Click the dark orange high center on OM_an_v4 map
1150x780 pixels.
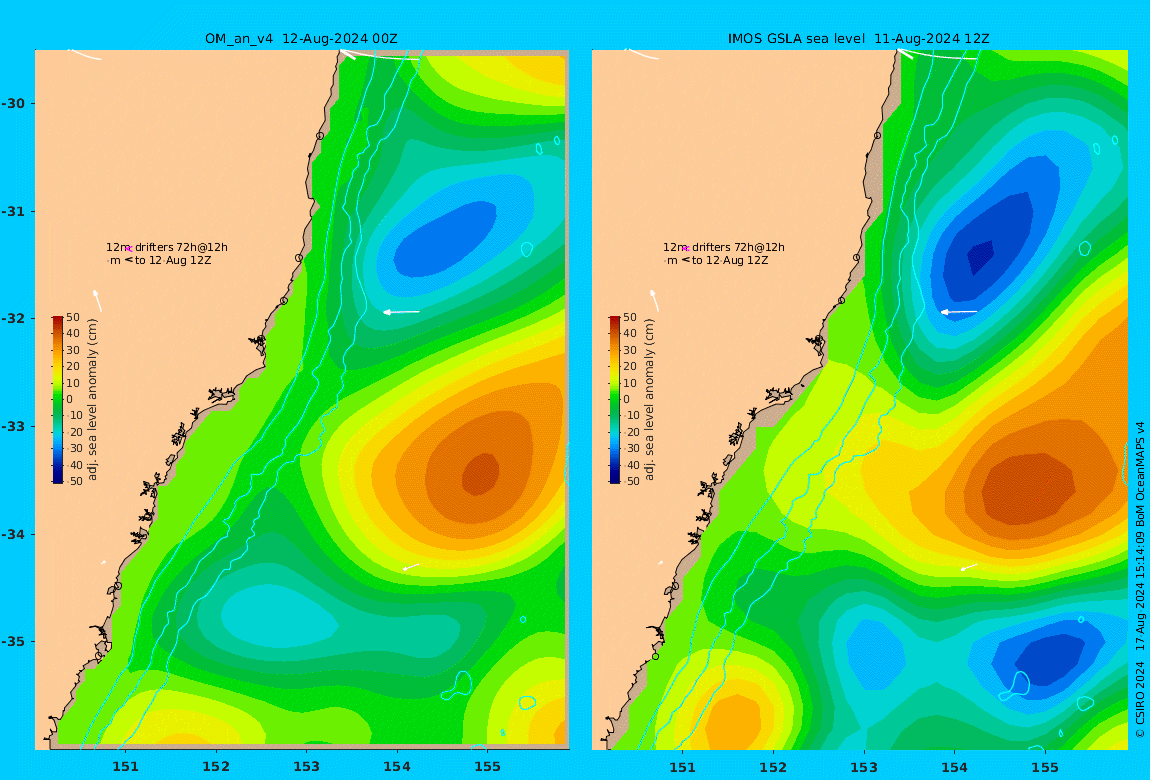pos(480,474)
